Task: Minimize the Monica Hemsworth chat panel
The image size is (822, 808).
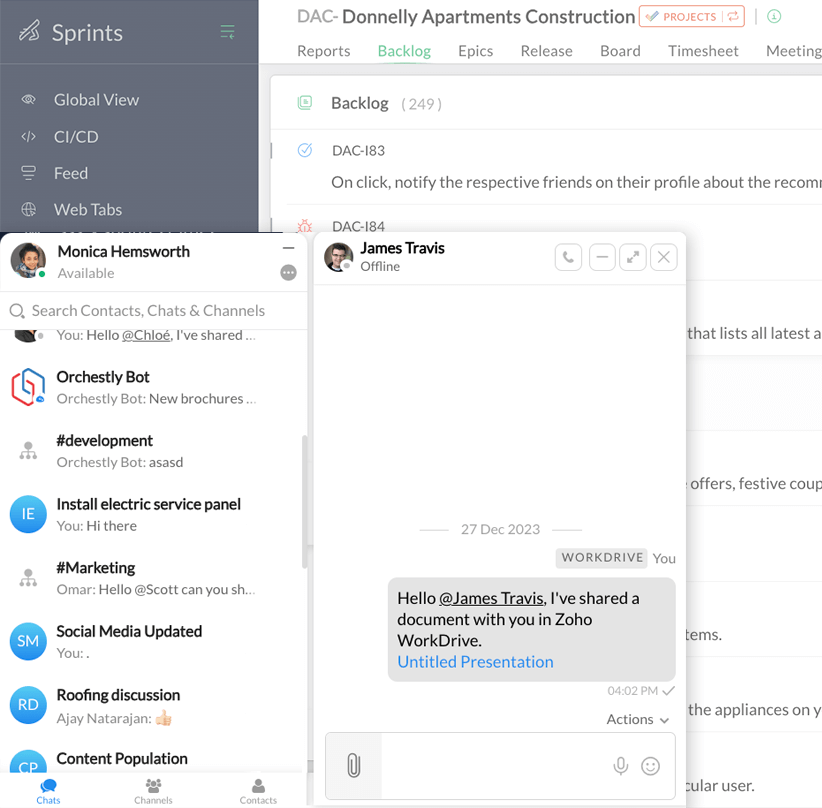Action: pos(288,248)
